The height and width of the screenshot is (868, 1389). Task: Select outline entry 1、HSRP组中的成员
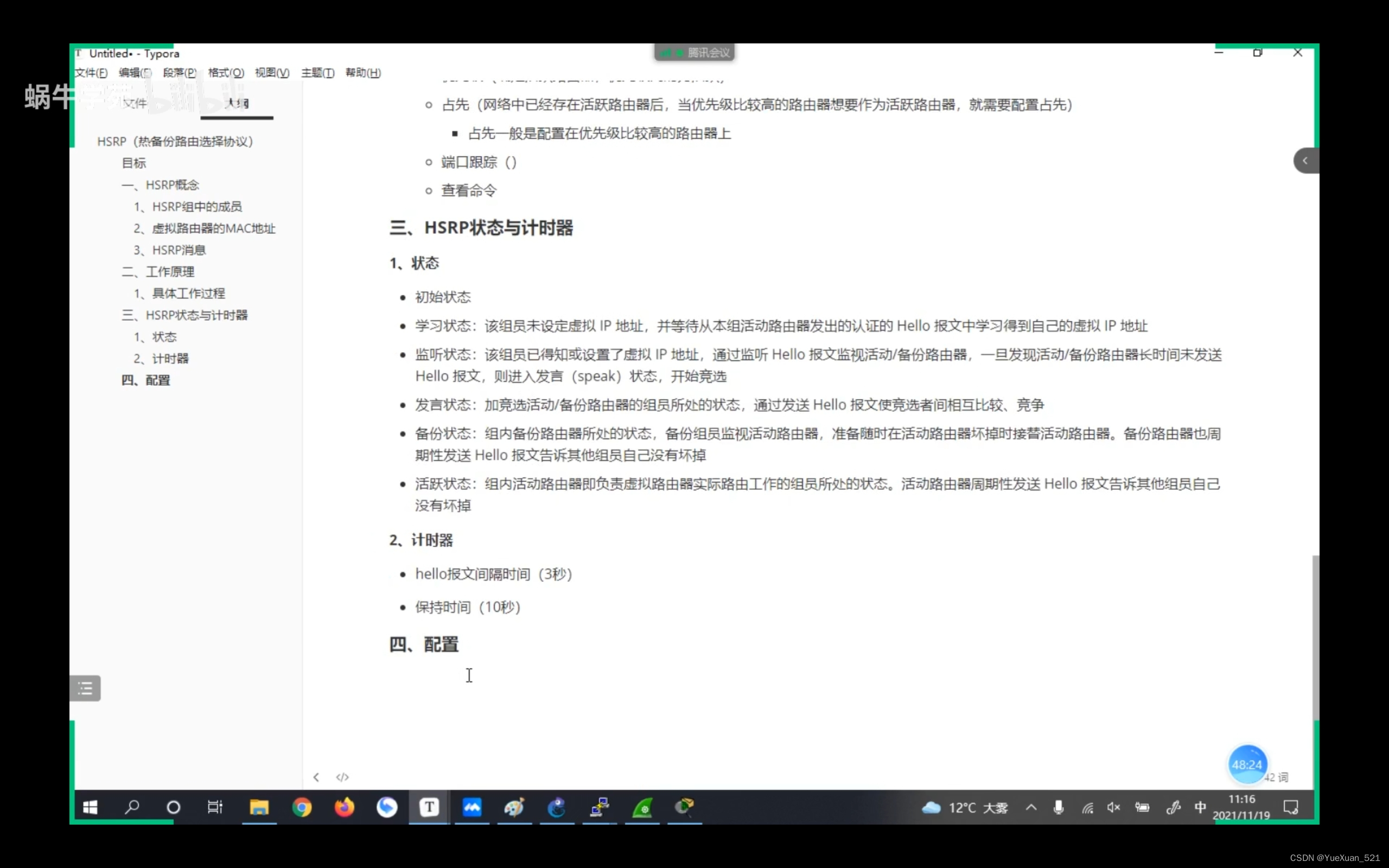coord(188,207)
